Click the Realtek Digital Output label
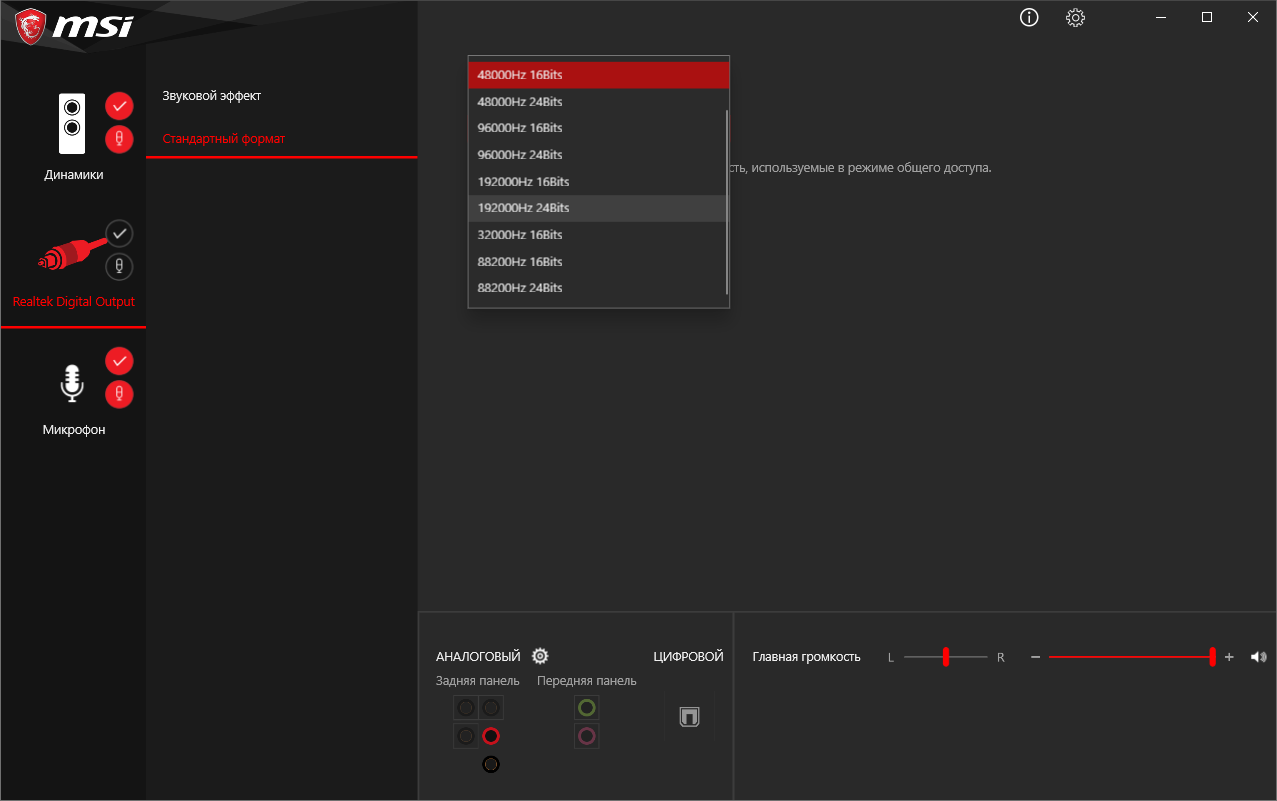Image resolution: width=1277 pixels, height=801 pixels. tap(73, 302)
